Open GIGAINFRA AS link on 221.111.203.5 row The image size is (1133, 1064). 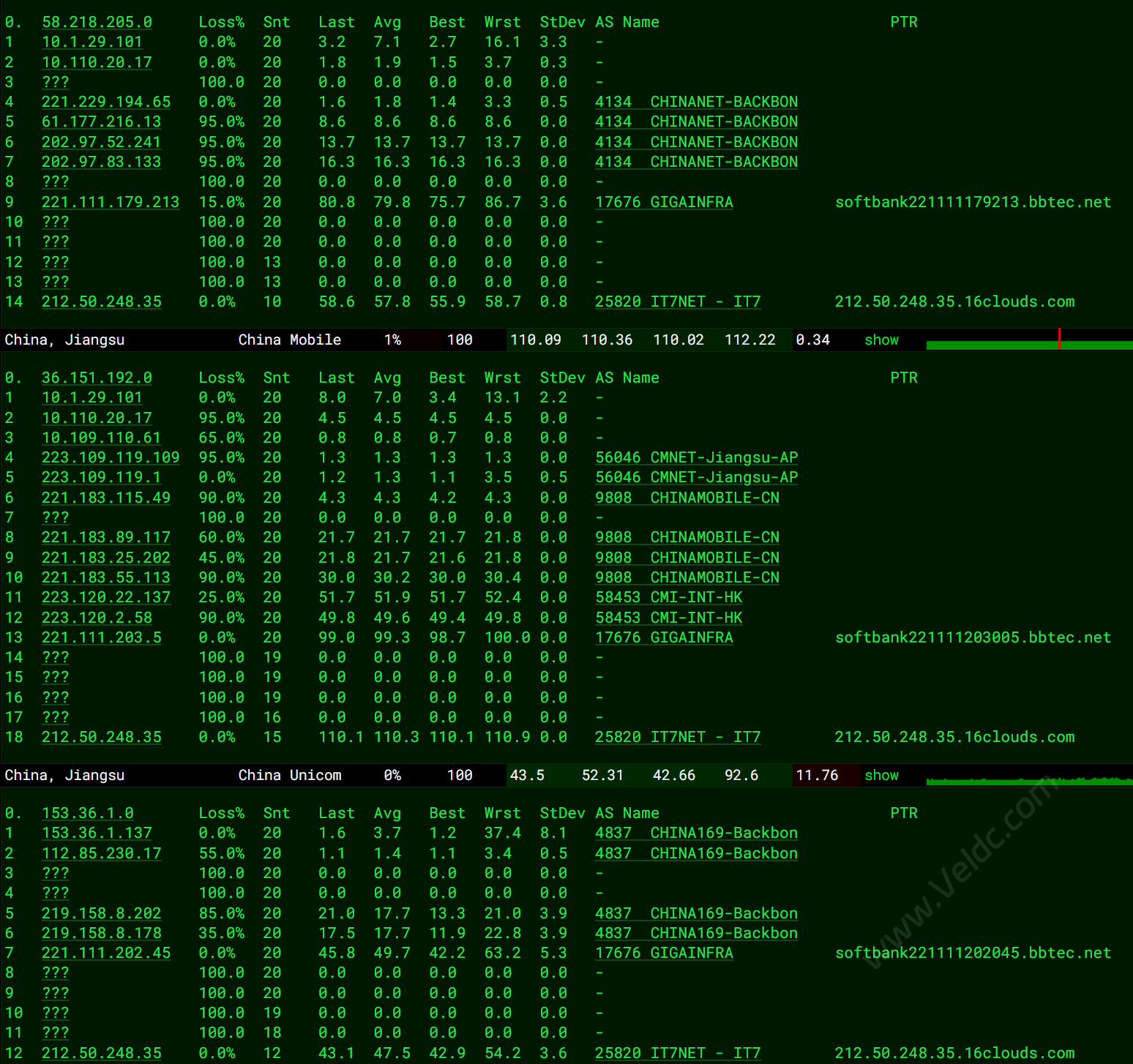coord(664,638)
